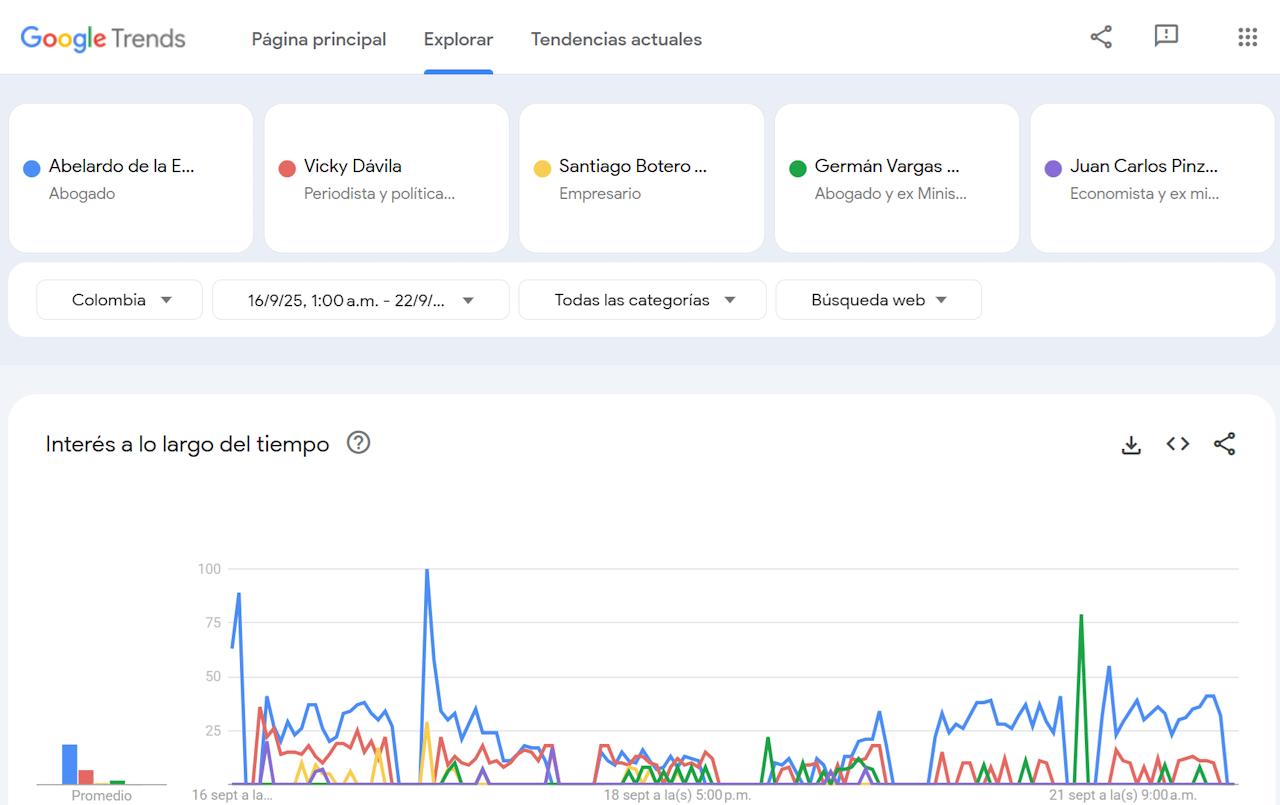Open the send feedback icon
The height and width of the screenshot is (805, 1280).
click(1166, 37)
